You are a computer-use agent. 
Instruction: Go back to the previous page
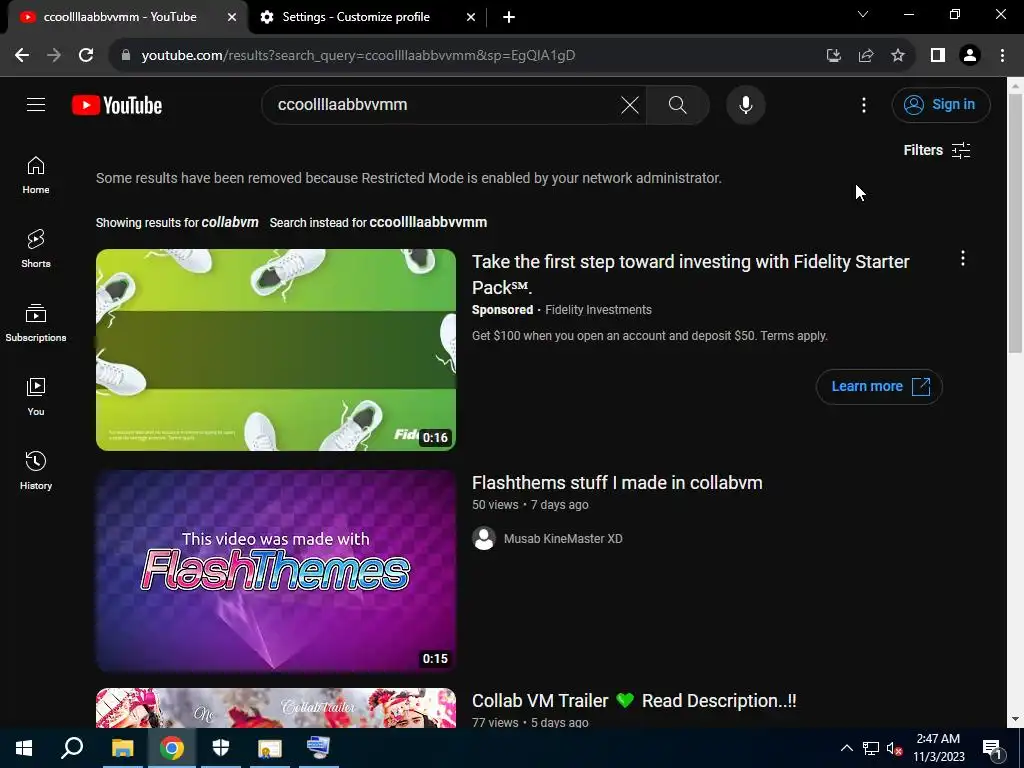point(22,56)
